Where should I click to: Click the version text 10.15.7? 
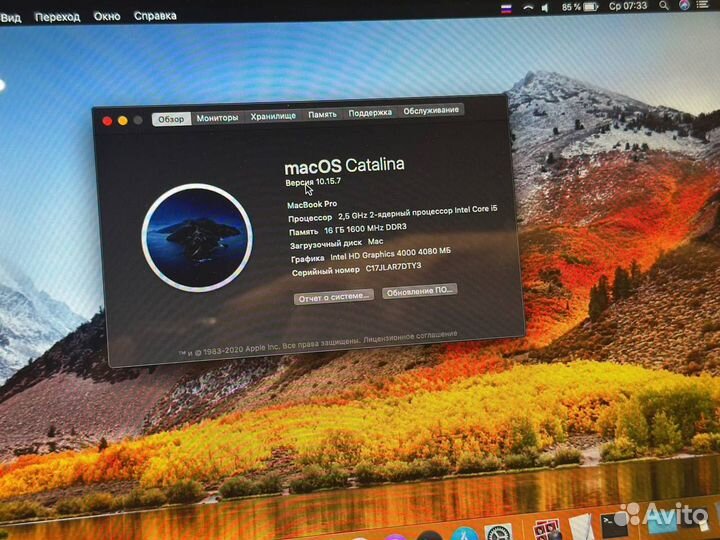pyautogui.click(x=328, y=181)
